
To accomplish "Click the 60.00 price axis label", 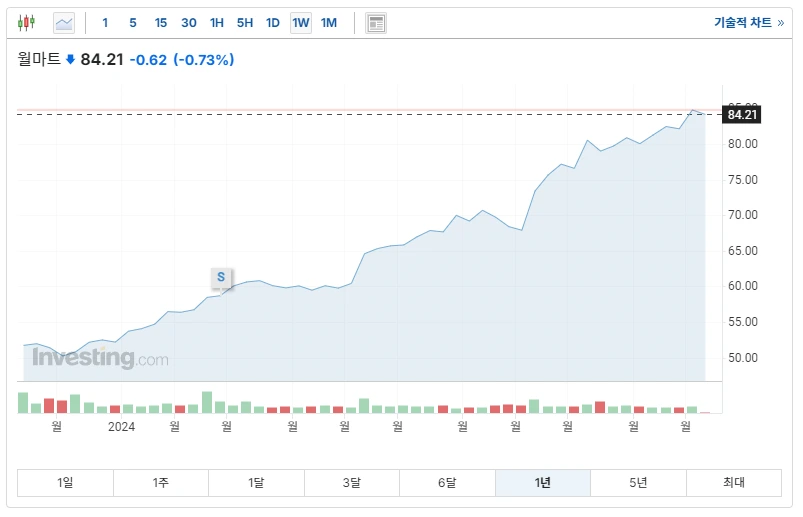I will tap(743, 286).
